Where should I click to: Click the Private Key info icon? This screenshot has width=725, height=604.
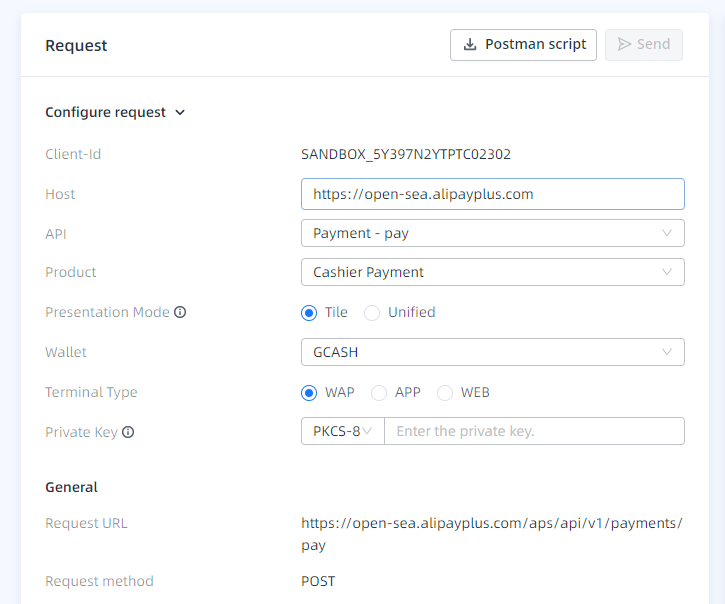(128, 432)
